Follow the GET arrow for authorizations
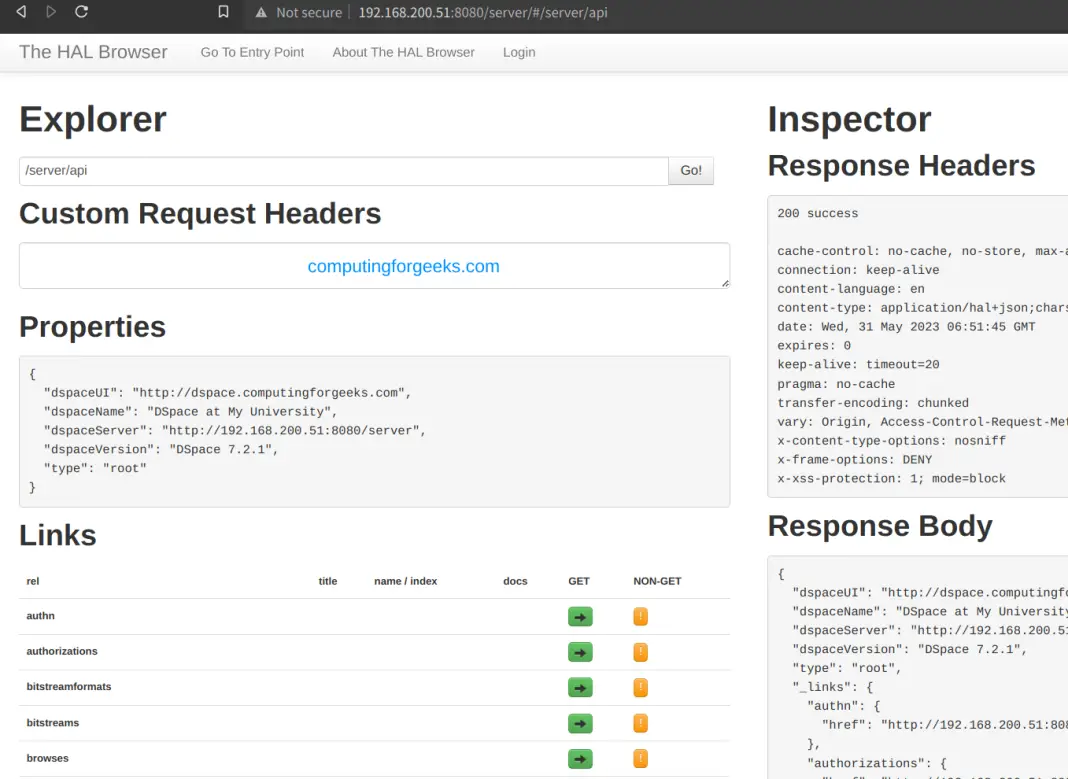This screenshot has width=1068, height=779. click(x=580, y=652)
